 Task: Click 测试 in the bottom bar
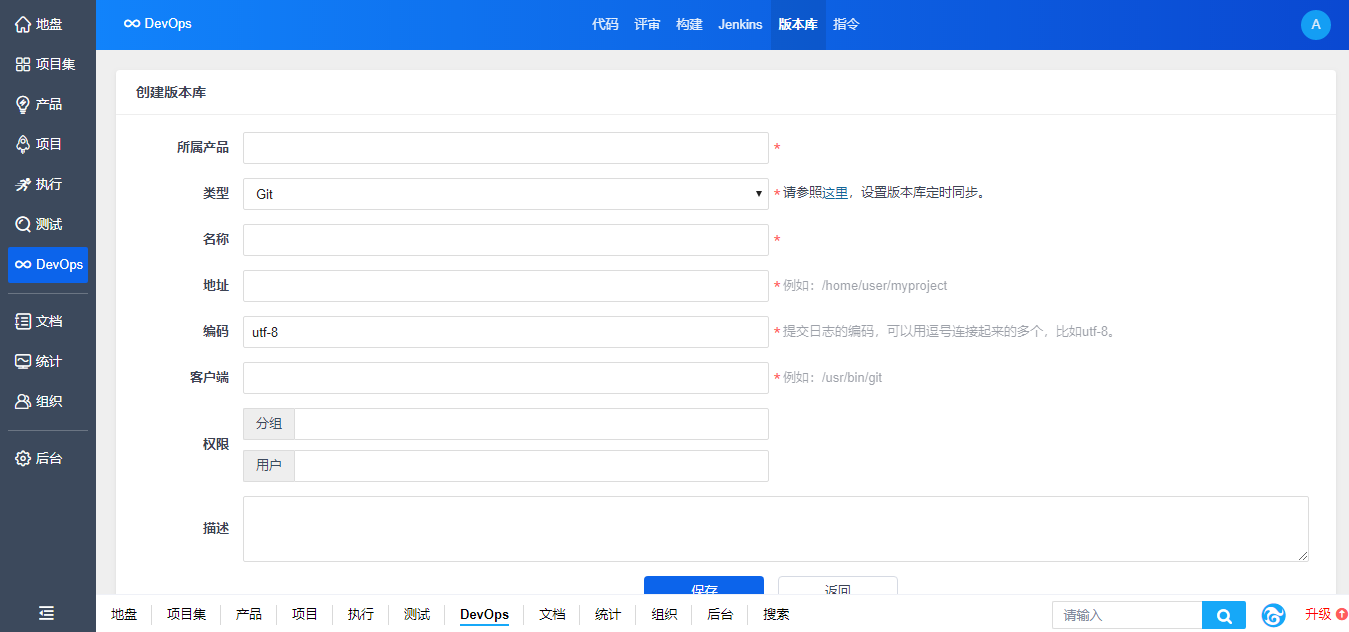click(417, 614)
